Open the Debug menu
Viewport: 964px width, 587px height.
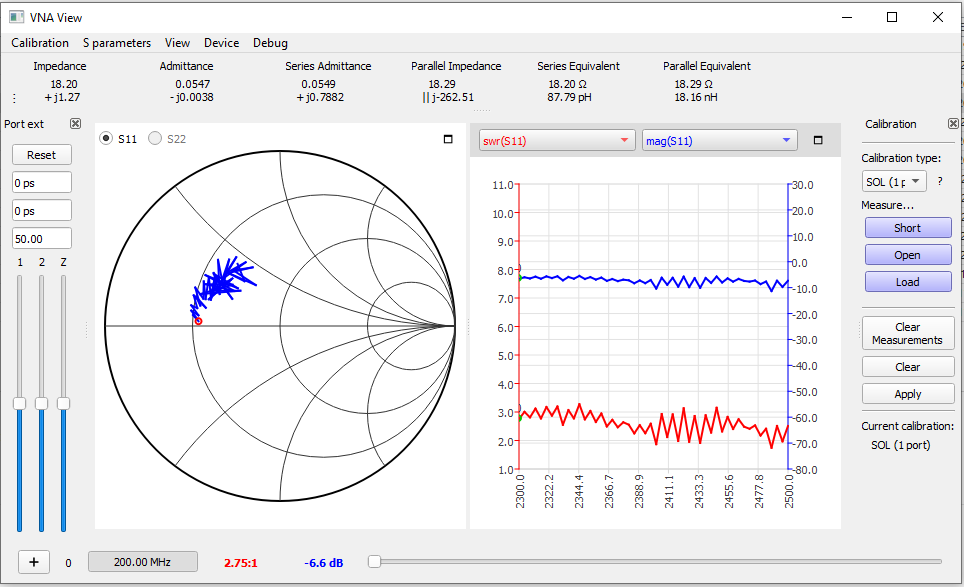click(x=271, y=42)
